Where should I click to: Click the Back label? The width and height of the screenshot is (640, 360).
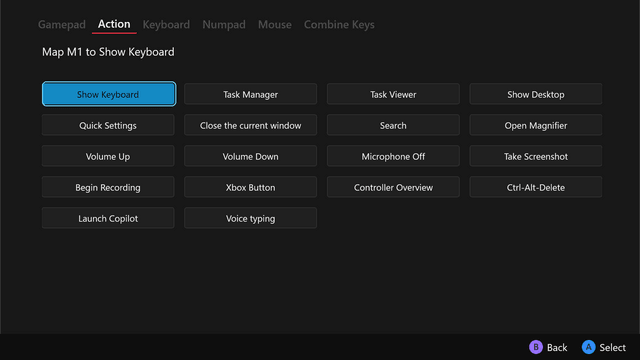(x=557, y=347)
